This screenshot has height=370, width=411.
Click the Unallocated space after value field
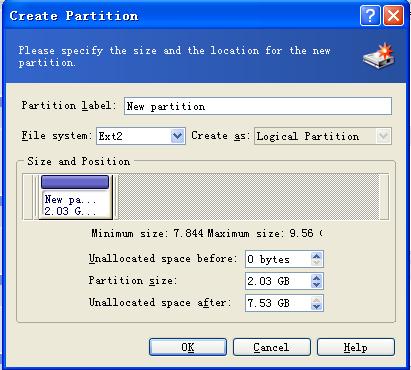(278, 303)
